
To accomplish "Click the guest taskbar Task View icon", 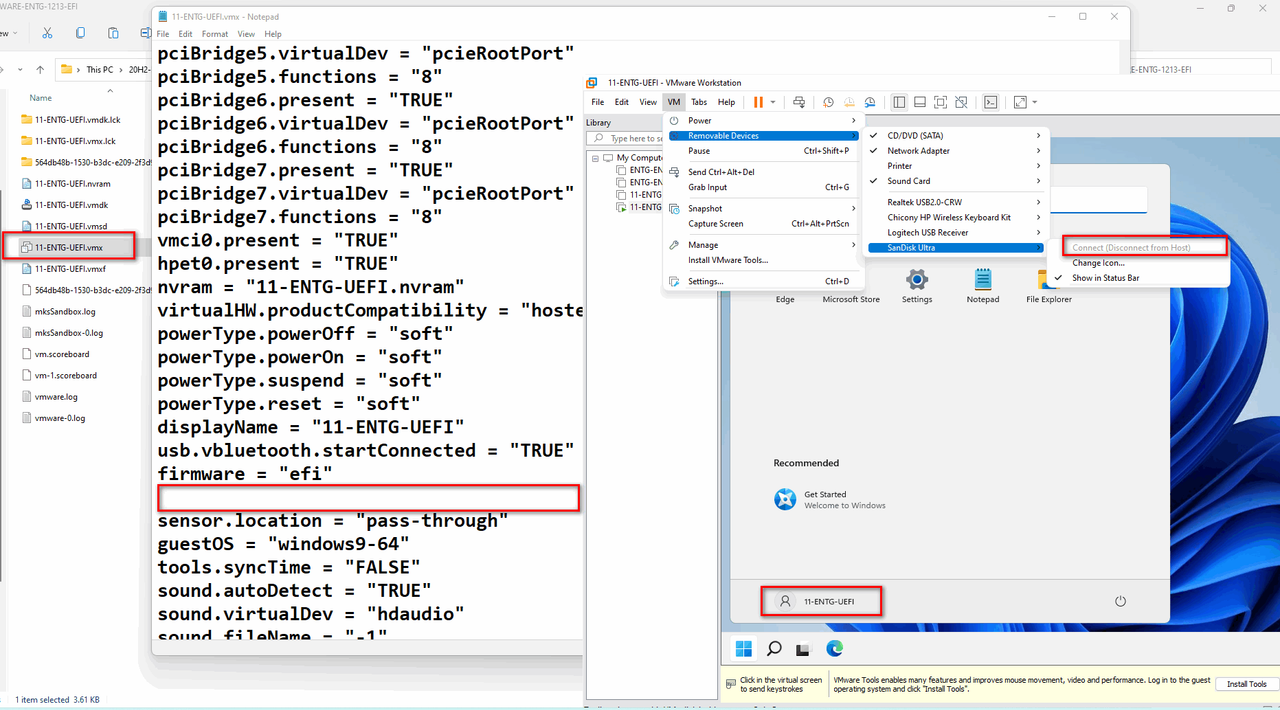I will 804,649.
